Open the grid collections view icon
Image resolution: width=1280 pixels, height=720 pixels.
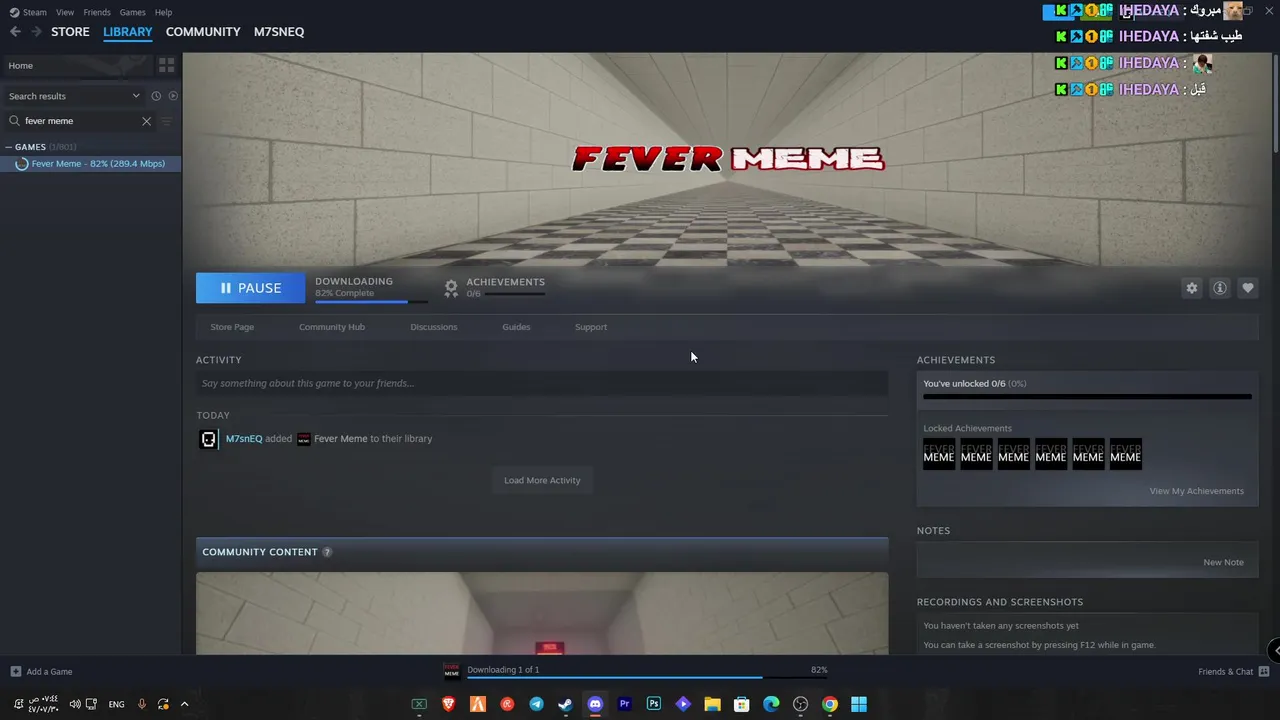pyautogui.click(x=167, y=65)
